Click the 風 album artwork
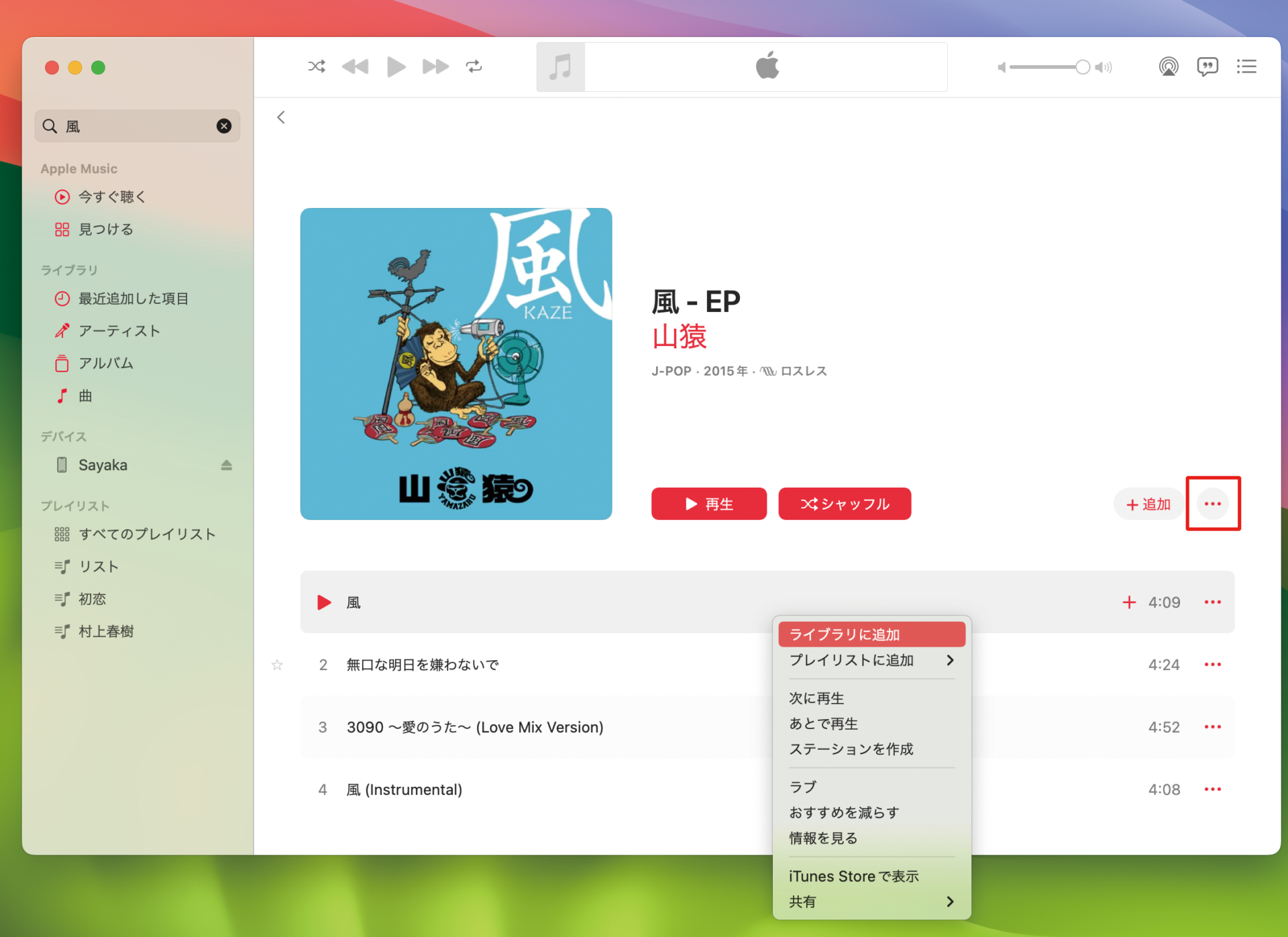 tap(456, 364)
